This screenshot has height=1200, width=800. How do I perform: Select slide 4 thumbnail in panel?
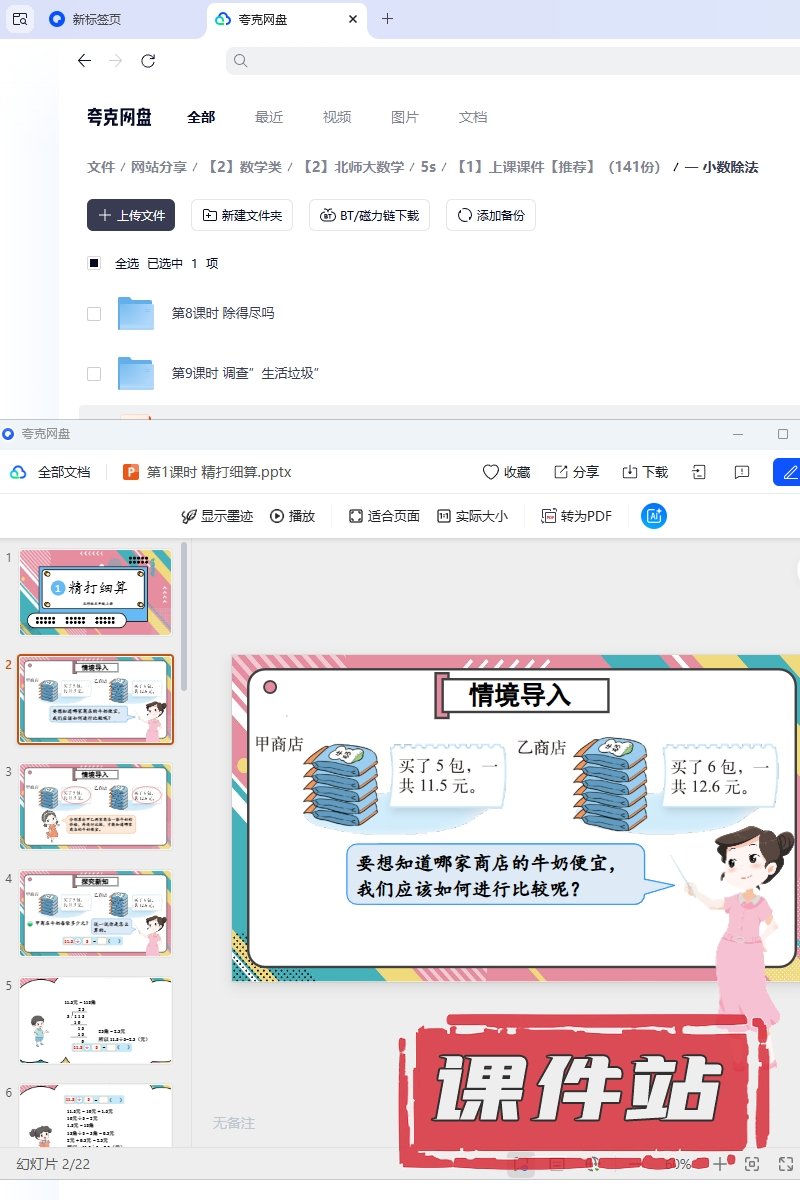tap(96, 913)
